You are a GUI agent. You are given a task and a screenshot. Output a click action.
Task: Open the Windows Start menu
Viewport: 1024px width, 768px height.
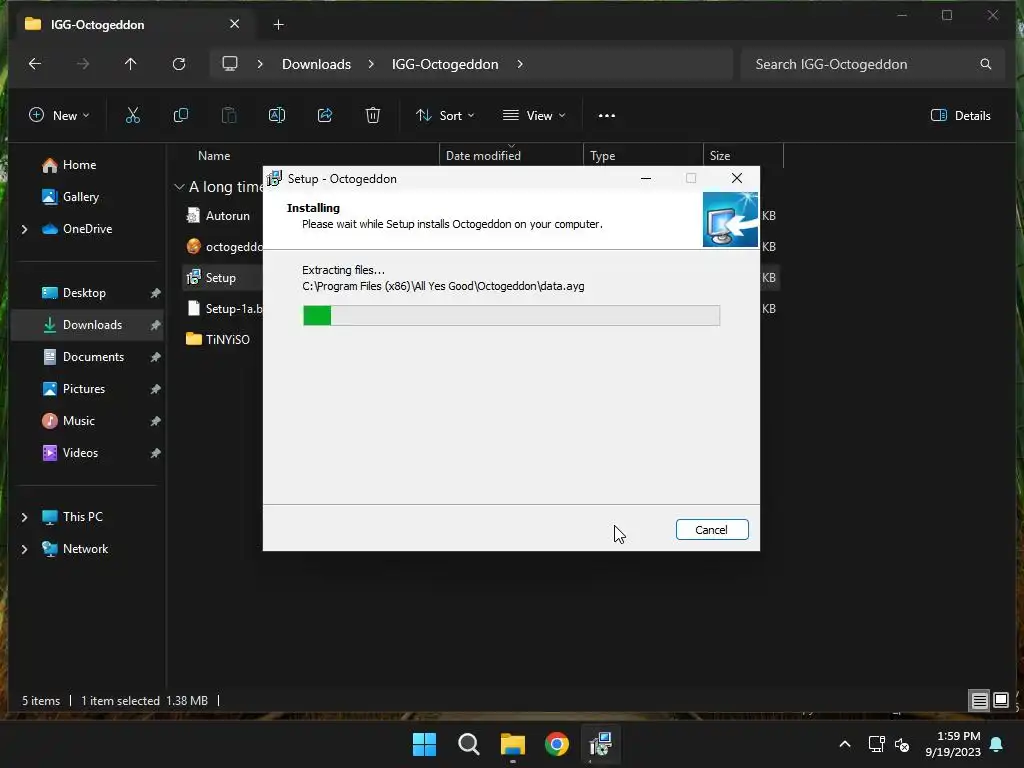(x=424, y=744)
